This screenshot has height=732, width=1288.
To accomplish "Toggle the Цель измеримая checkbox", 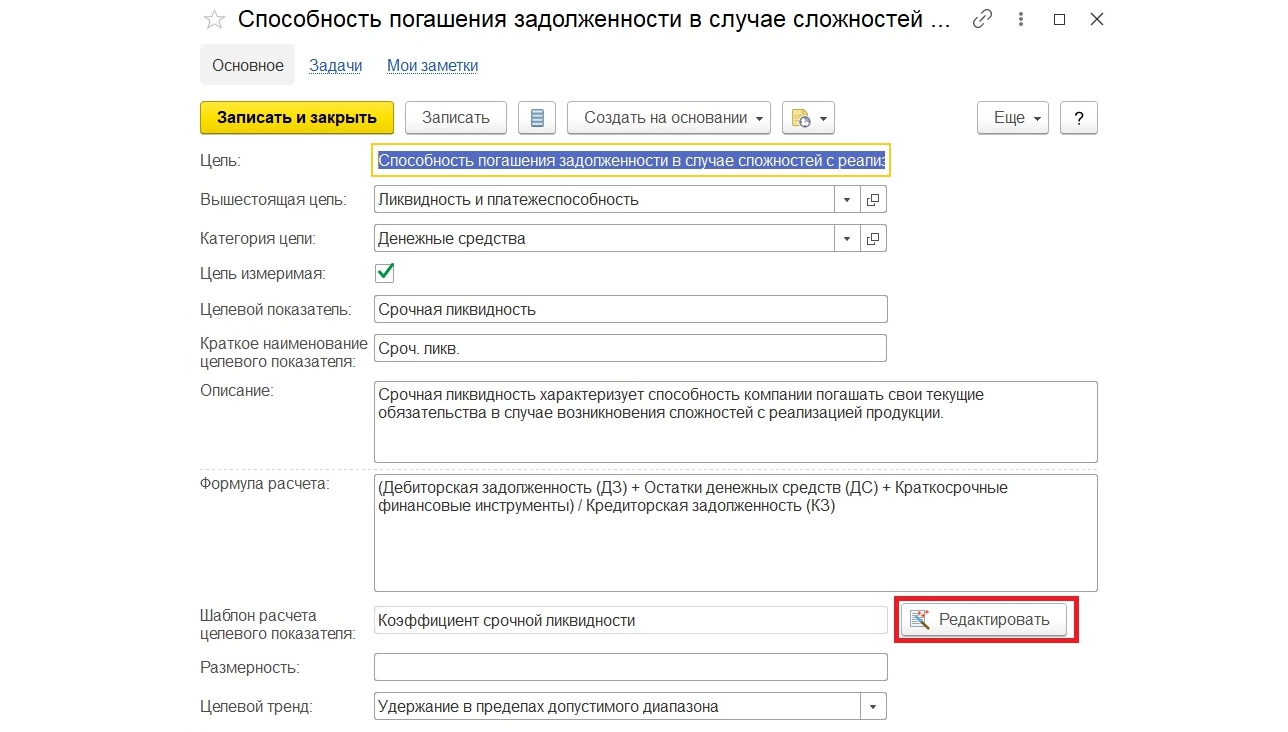I will (384, 273).
